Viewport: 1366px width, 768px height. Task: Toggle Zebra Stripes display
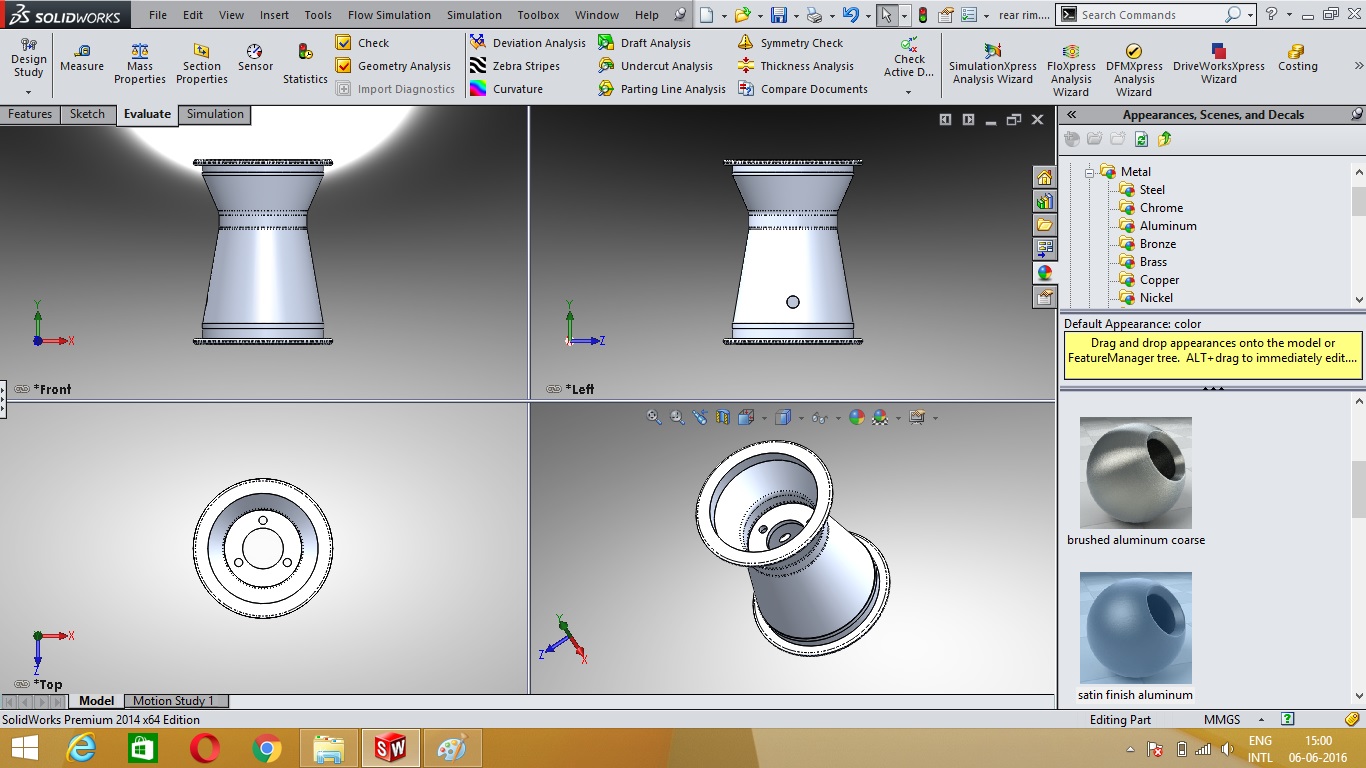(514, 66)
